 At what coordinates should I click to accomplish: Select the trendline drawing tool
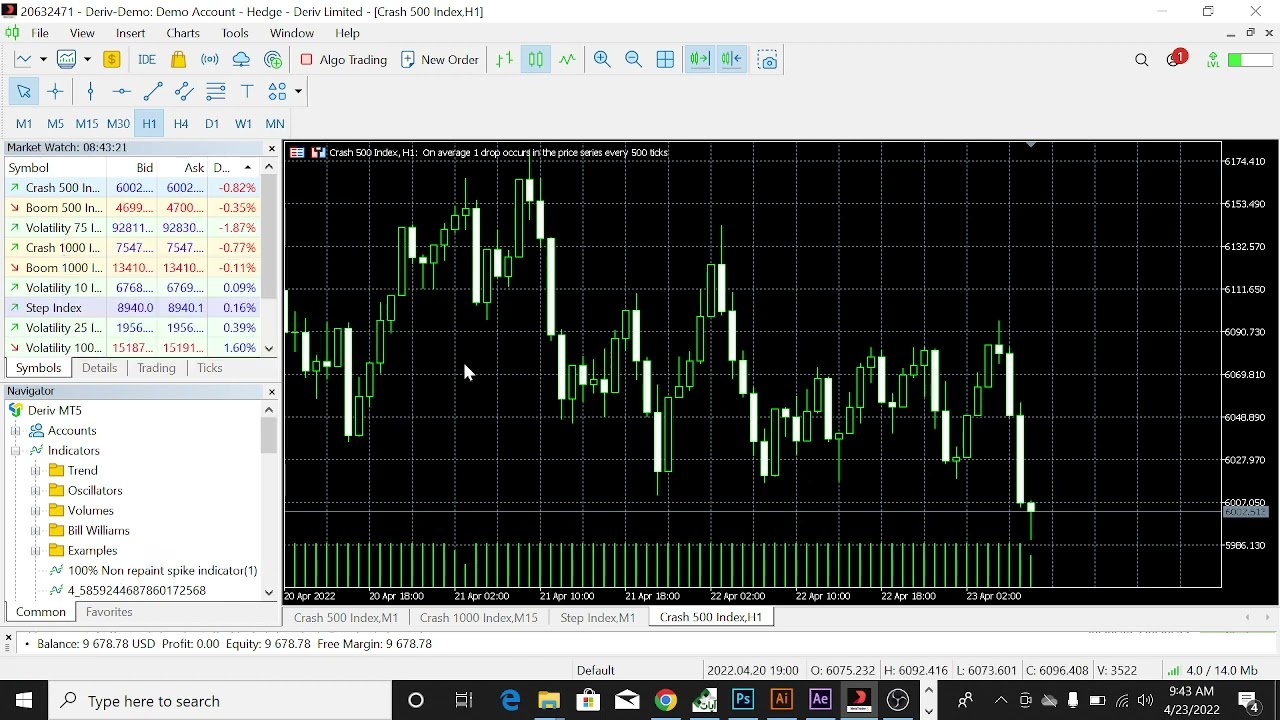click(153, 92)
